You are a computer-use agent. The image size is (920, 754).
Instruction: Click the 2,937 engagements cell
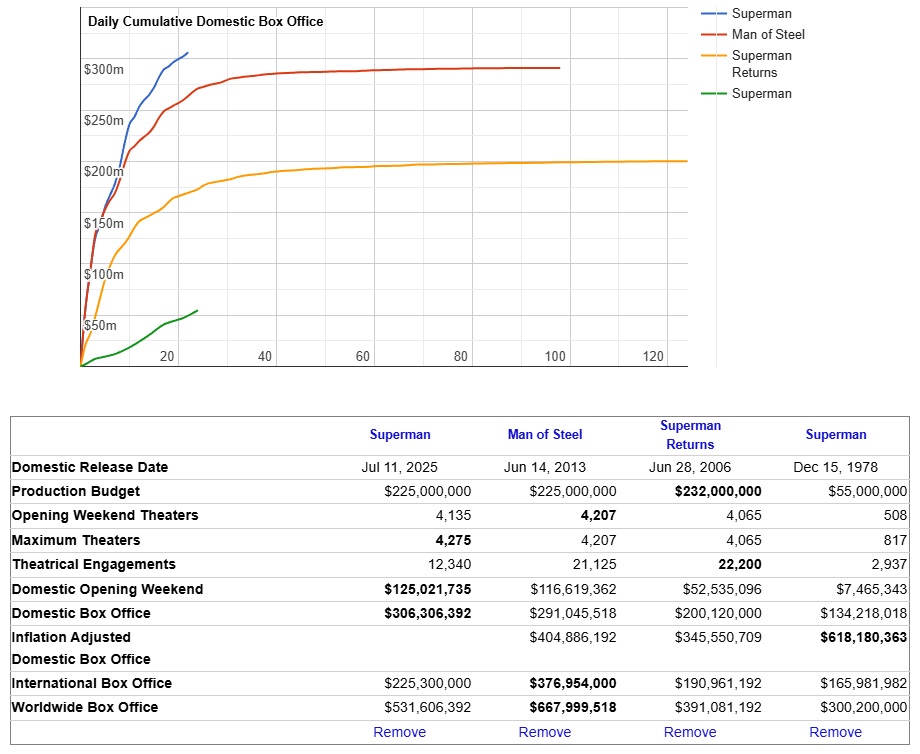(889, 564)
